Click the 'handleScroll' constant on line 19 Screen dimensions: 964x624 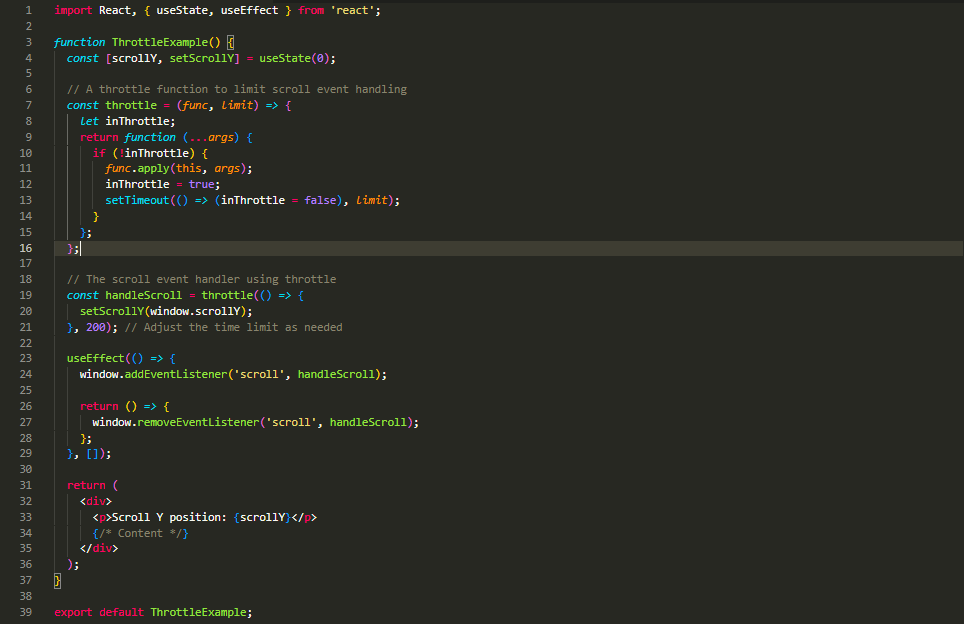pyautogui.click(x=143, y=296)
